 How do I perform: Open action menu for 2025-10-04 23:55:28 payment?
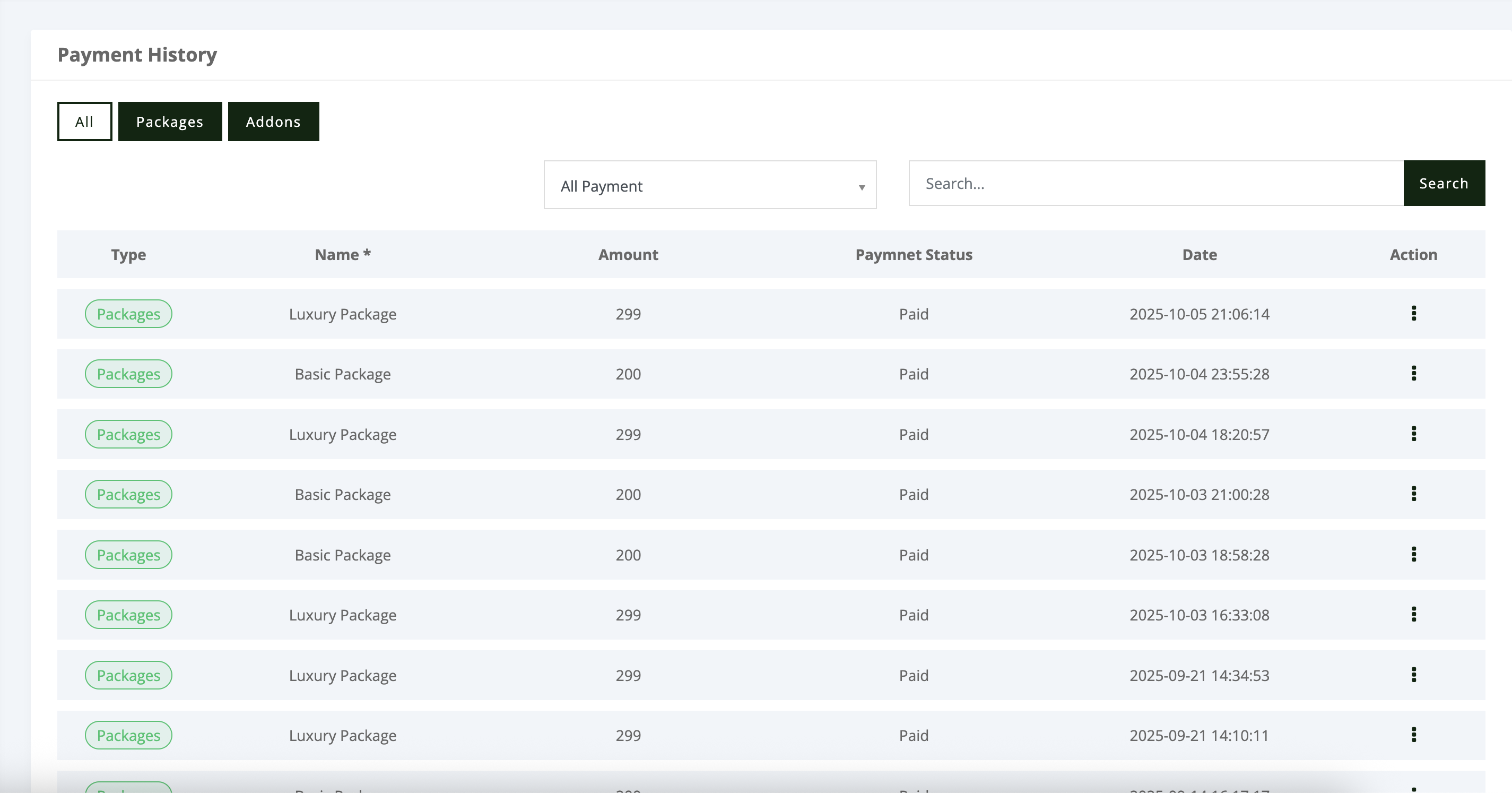click(x=1413, y=374)
